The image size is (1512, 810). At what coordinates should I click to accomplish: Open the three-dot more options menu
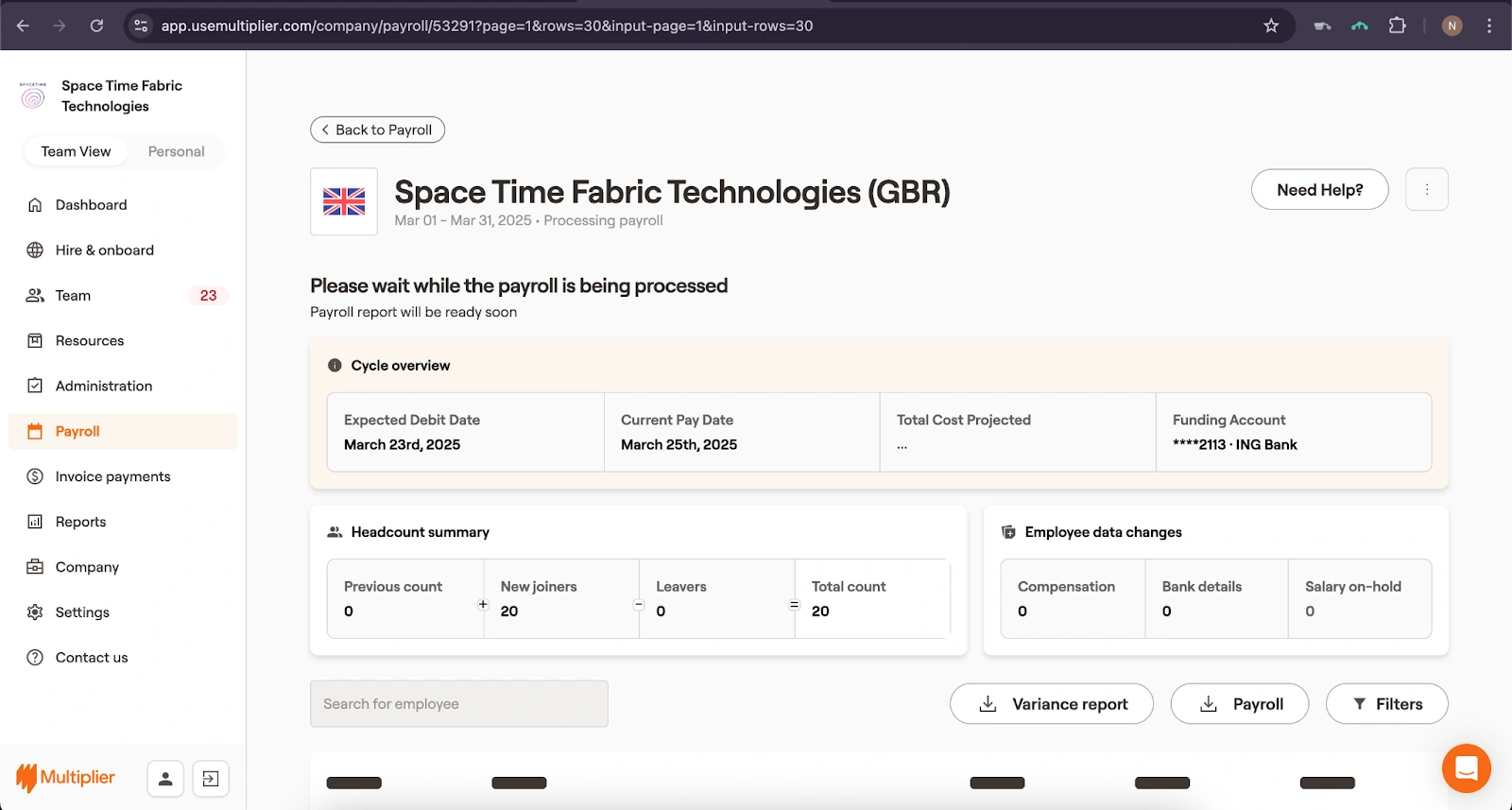pyautogui.click(x=1427, y=190)
